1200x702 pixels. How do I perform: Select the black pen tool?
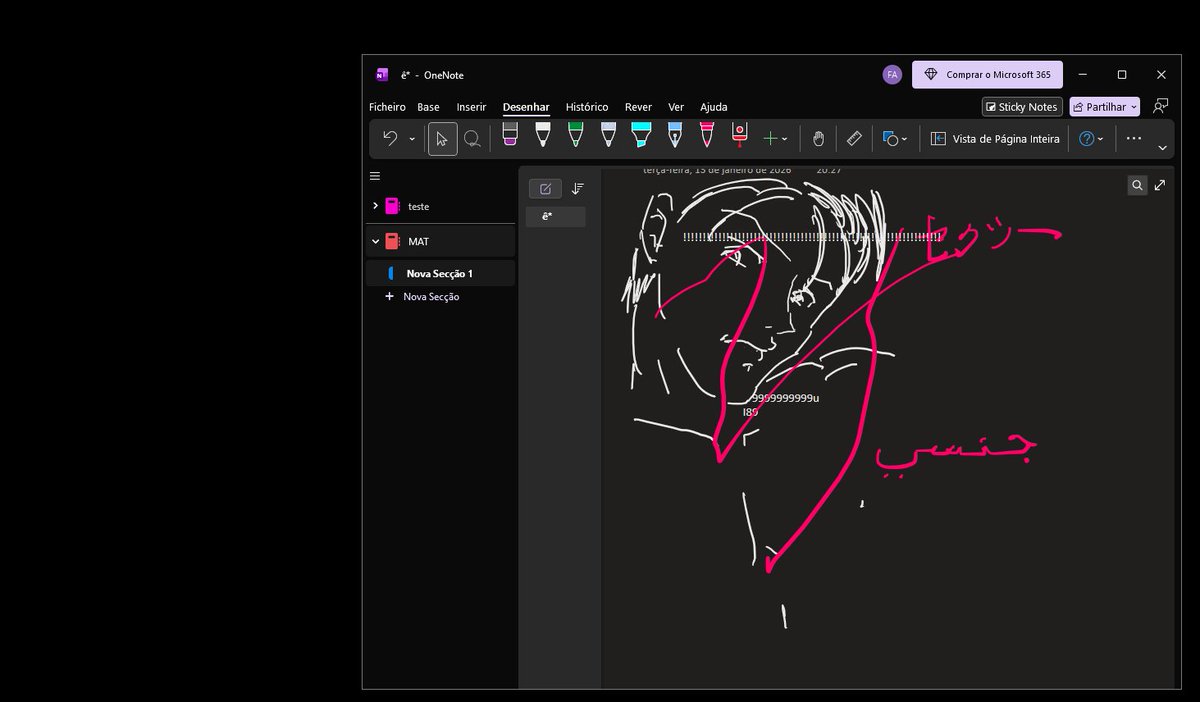point(542,135)
